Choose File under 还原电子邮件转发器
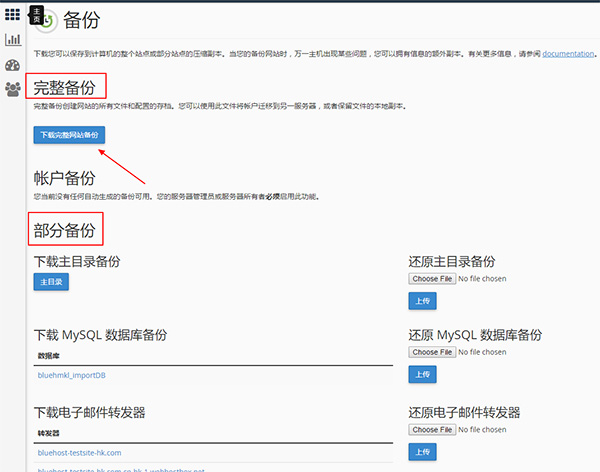 432,430
